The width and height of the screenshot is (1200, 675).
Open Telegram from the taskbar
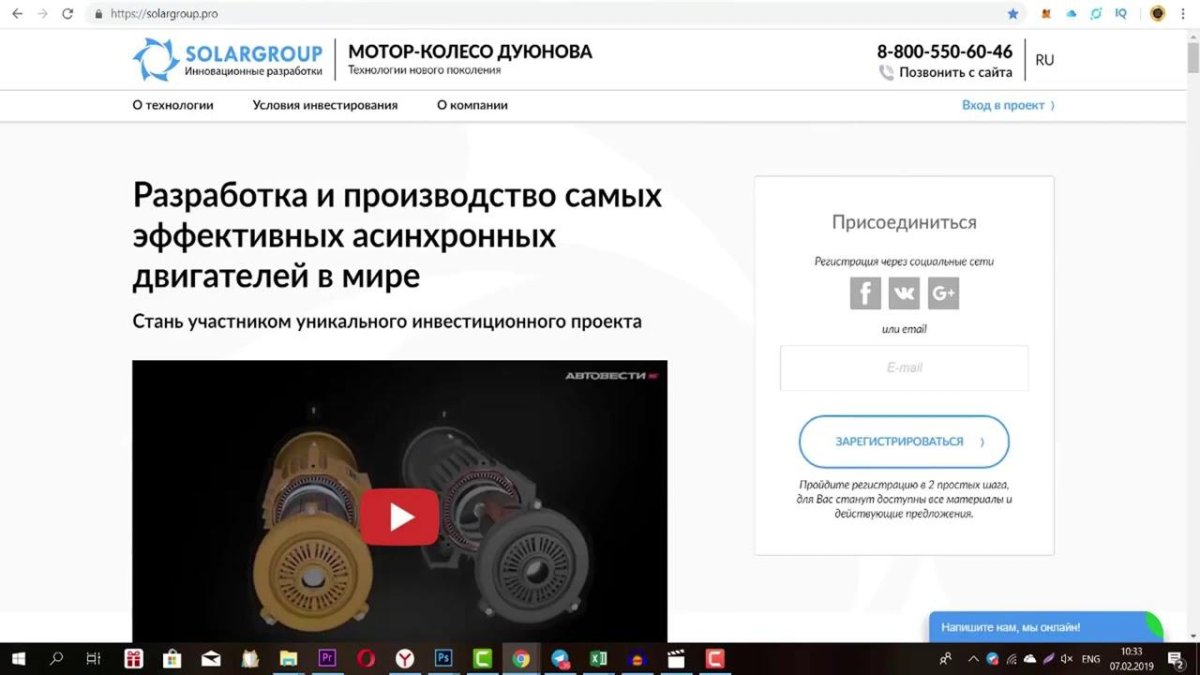click(x=560, y=659)
